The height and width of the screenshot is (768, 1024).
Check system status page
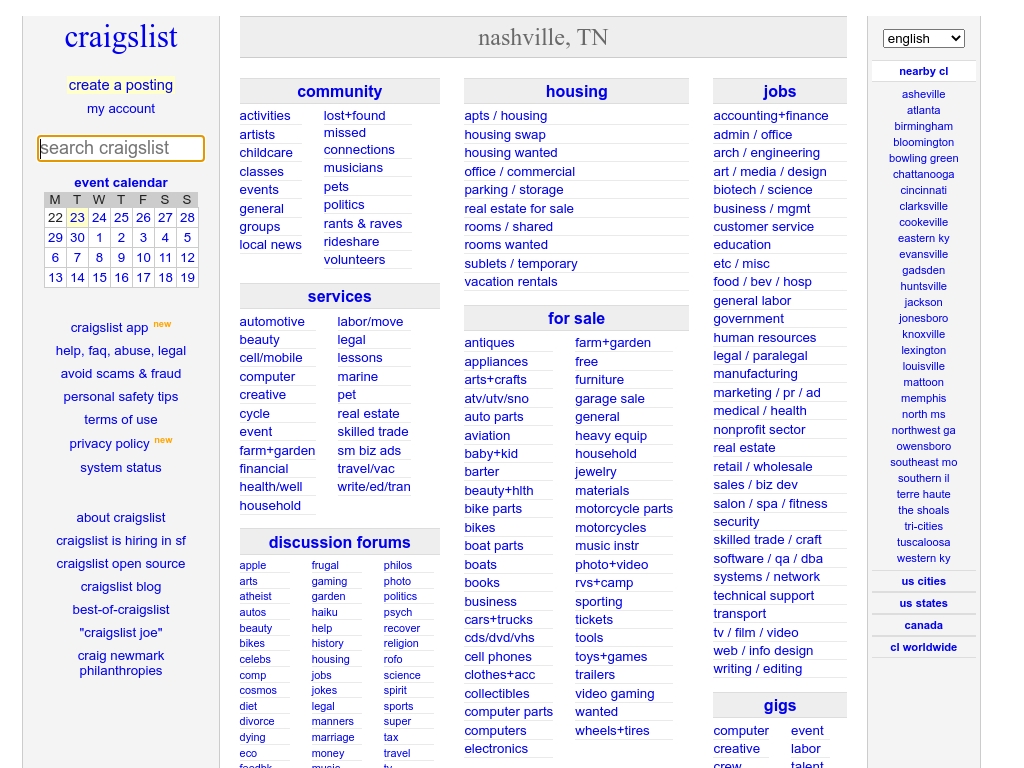click(x=121, y=468)
